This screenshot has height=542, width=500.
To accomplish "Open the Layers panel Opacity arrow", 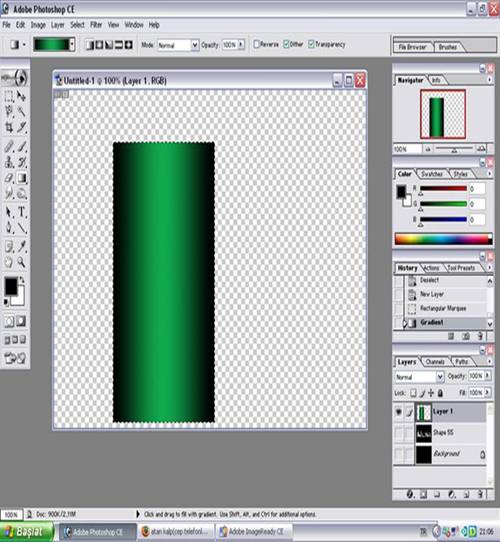I will point(488,375).
